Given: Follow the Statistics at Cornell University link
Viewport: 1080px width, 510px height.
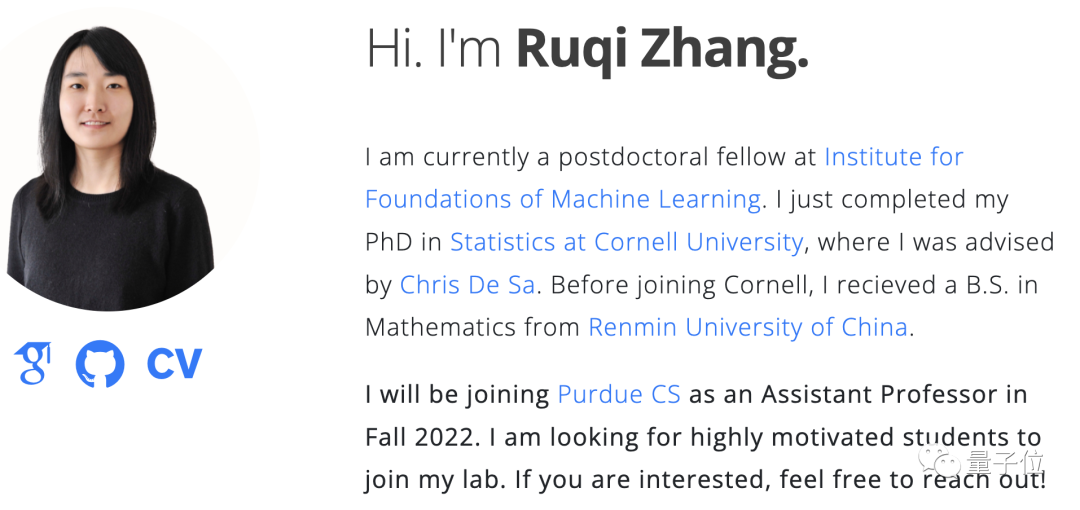Looking at the screenshot, I should [626, 242].
